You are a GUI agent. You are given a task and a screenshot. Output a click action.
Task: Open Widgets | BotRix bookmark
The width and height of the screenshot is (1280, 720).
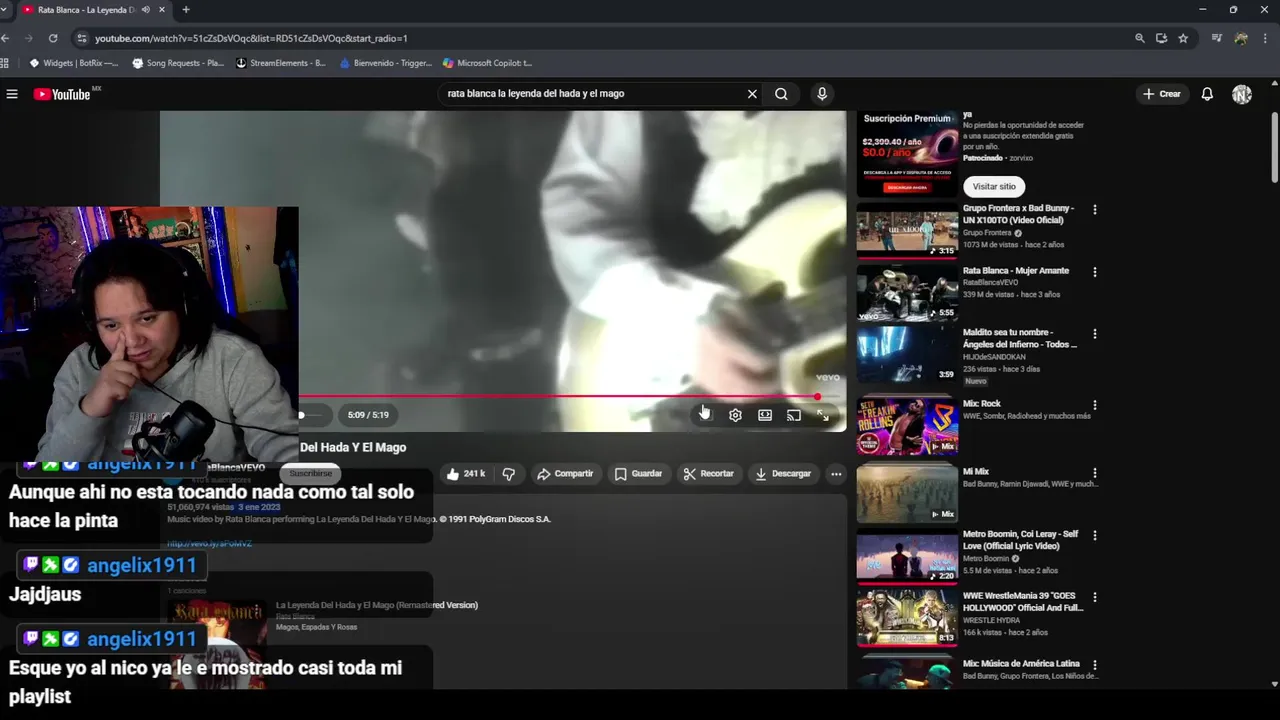point(74,63)
